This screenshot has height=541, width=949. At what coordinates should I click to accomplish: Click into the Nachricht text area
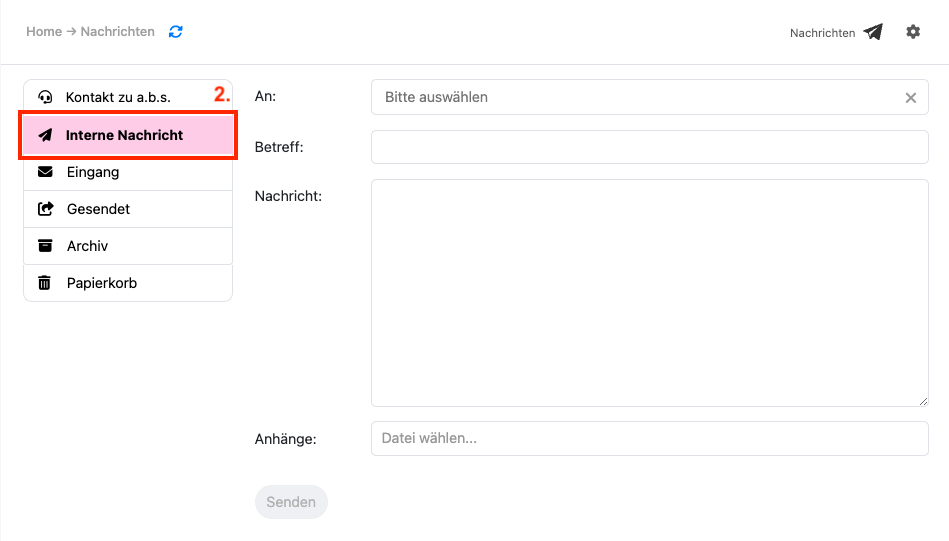pyautogui.click(x=649, y=292)
